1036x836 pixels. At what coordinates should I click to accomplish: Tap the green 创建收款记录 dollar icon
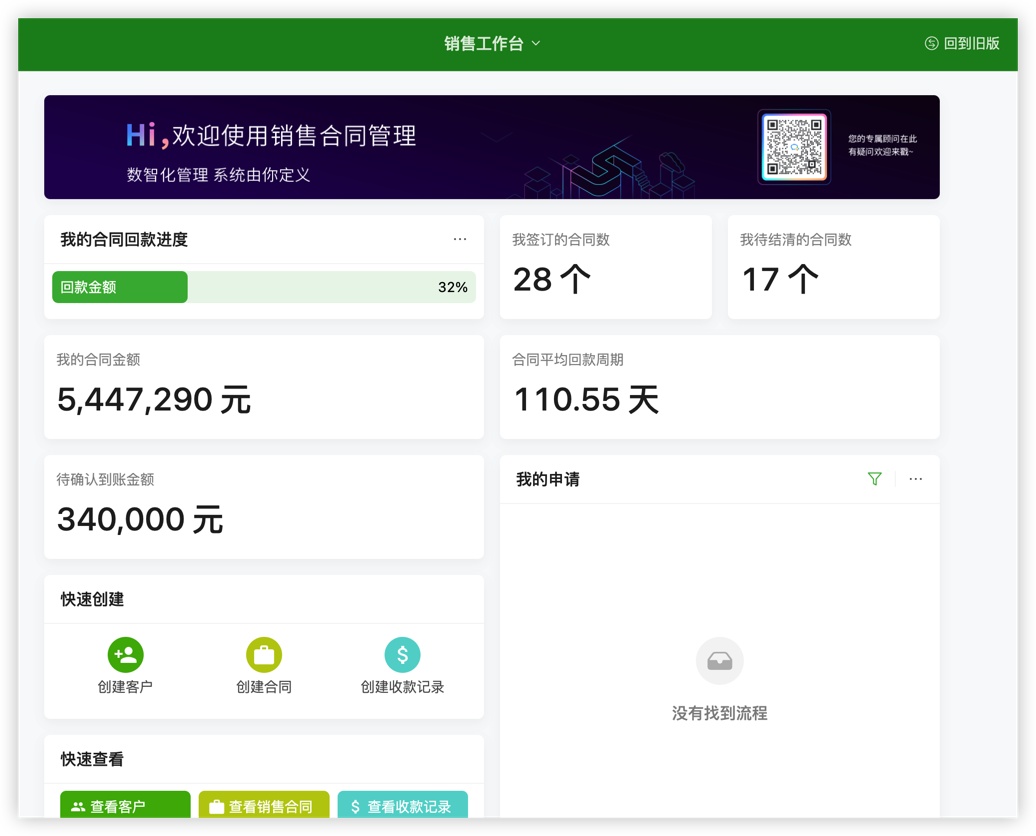point(402,655)
